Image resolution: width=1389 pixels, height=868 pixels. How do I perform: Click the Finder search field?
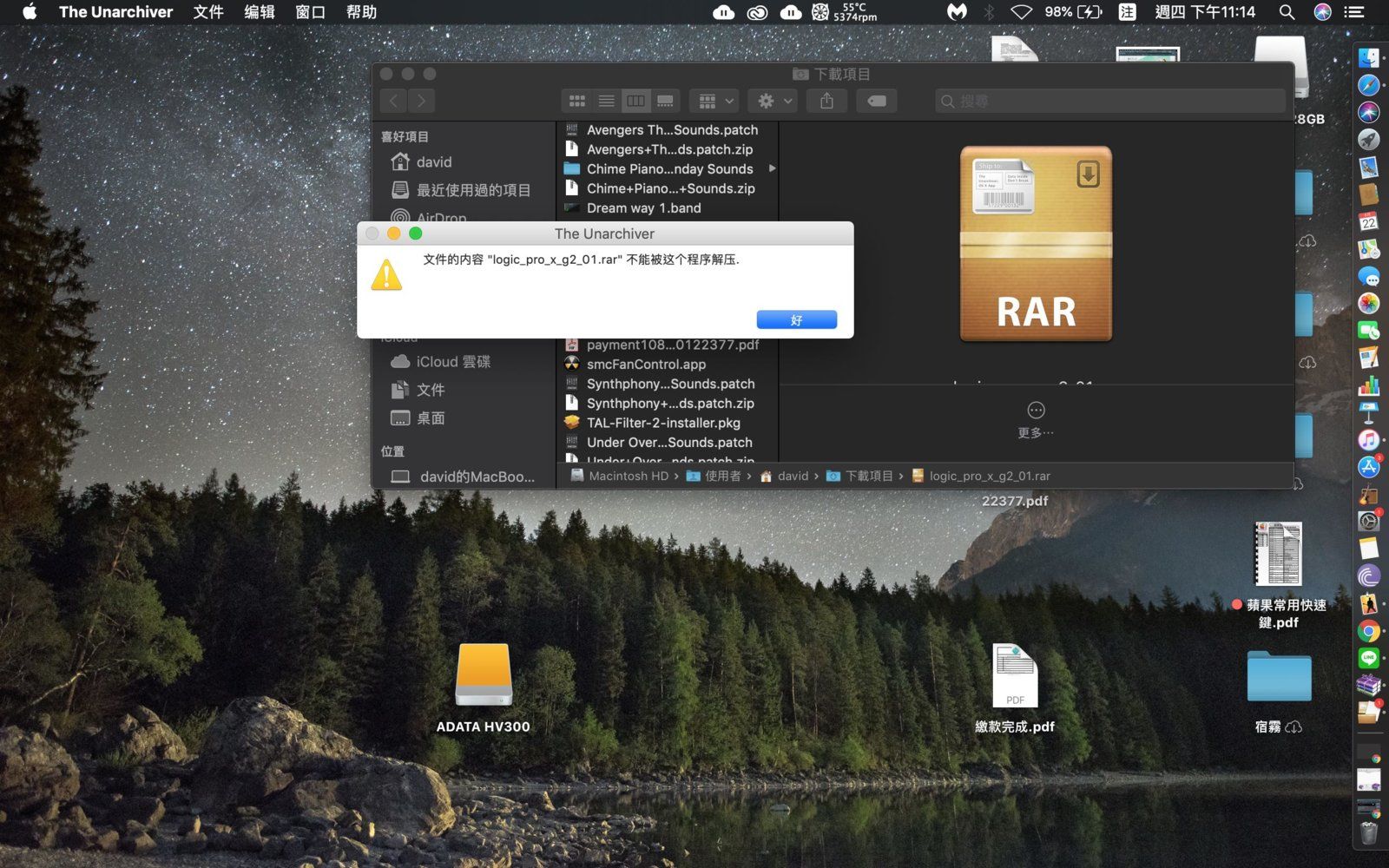pyautogui.click(x=1110, y=101)
